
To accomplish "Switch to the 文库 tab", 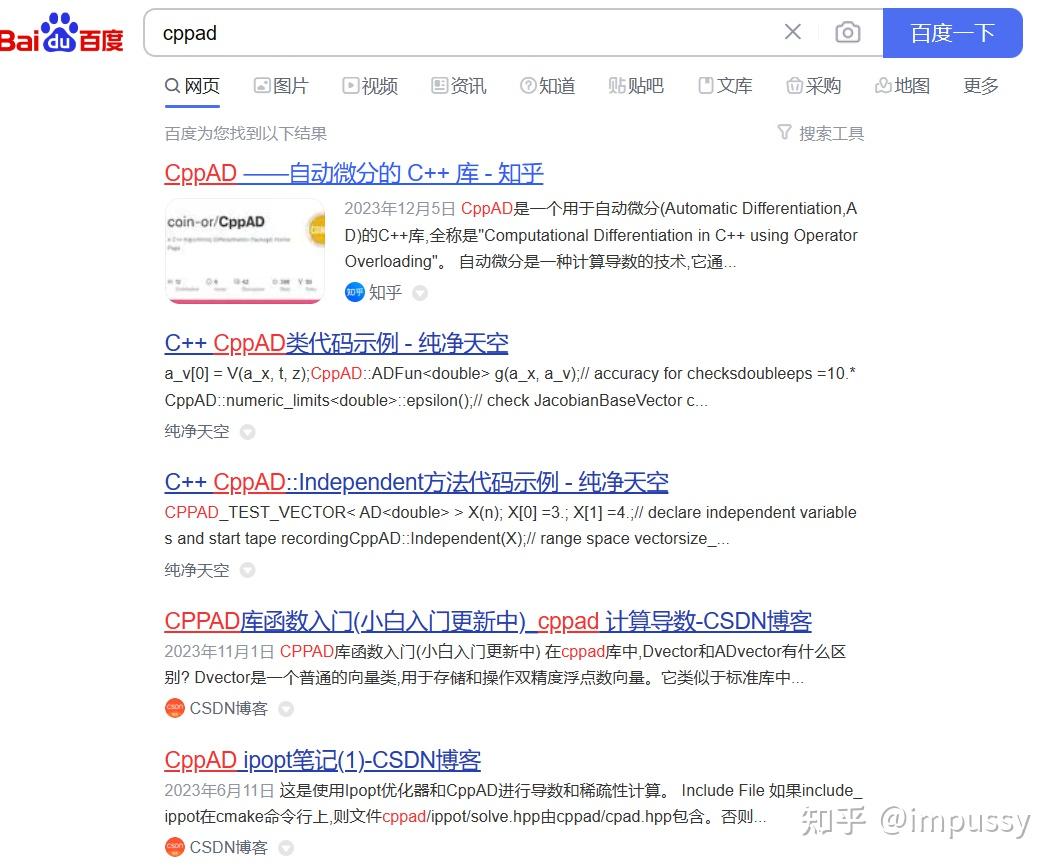I will point(726,86).
